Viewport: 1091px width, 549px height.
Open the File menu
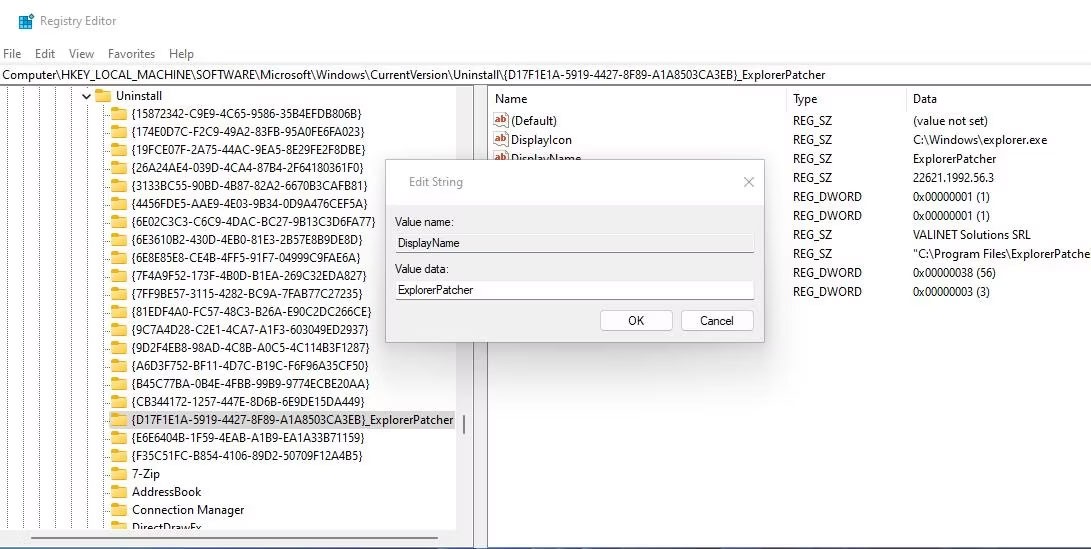(x=12, y=54)
